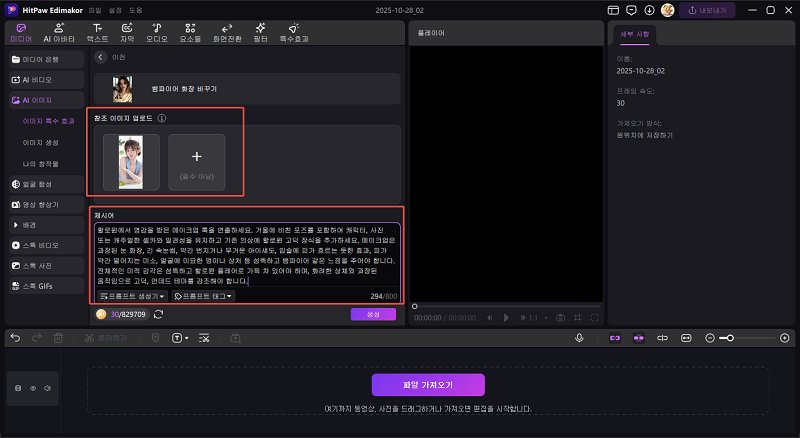
Task: Take a snapshot of the preview
Action: 560,318
